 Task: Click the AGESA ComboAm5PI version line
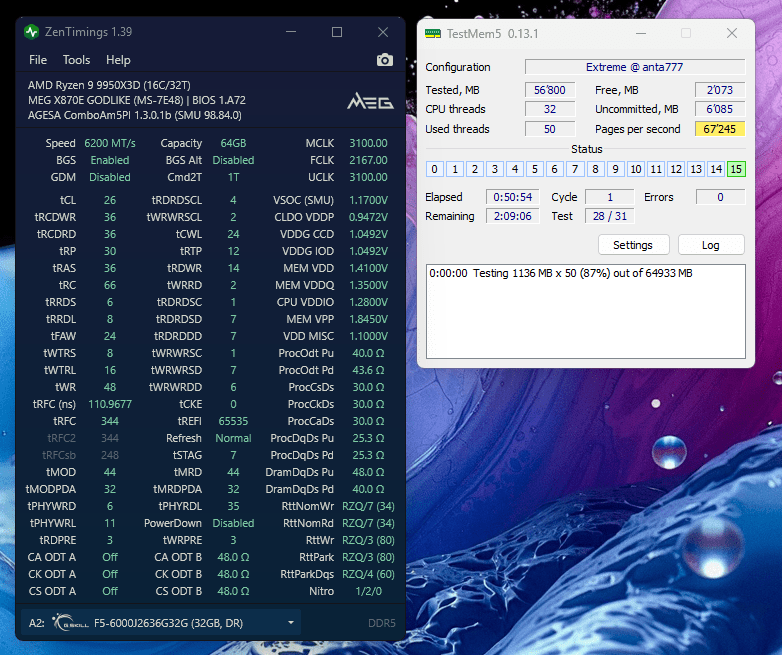tap(135, 115)
